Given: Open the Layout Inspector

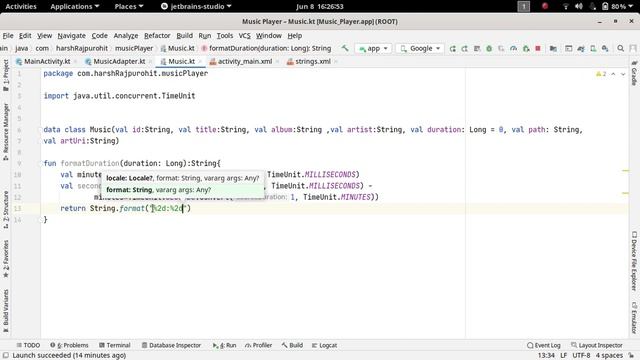Looking at the screenshot, I should [597, 345].
